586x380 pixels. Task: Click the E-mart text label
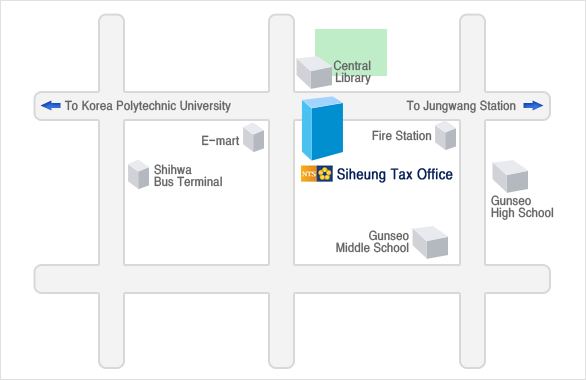(220, 140)
